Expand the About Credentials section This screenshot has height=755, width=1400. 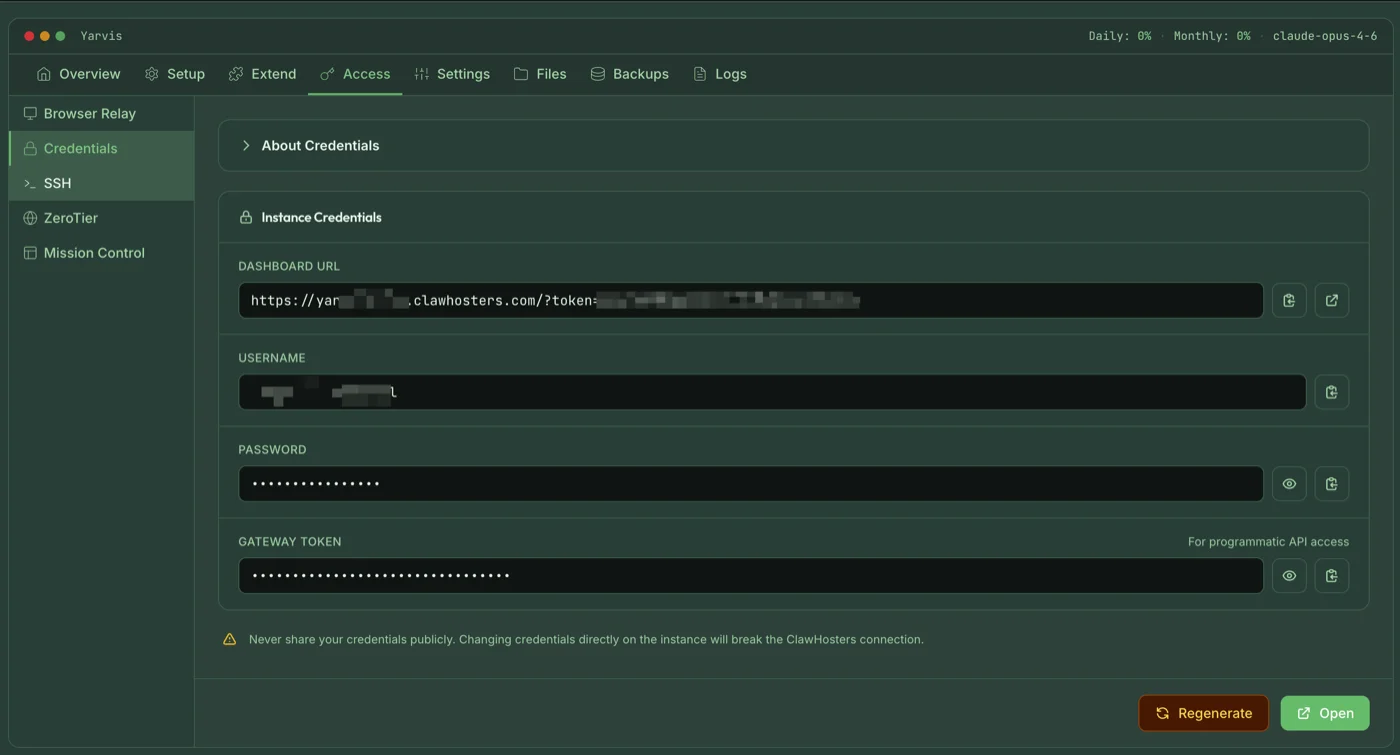(320, 145)
